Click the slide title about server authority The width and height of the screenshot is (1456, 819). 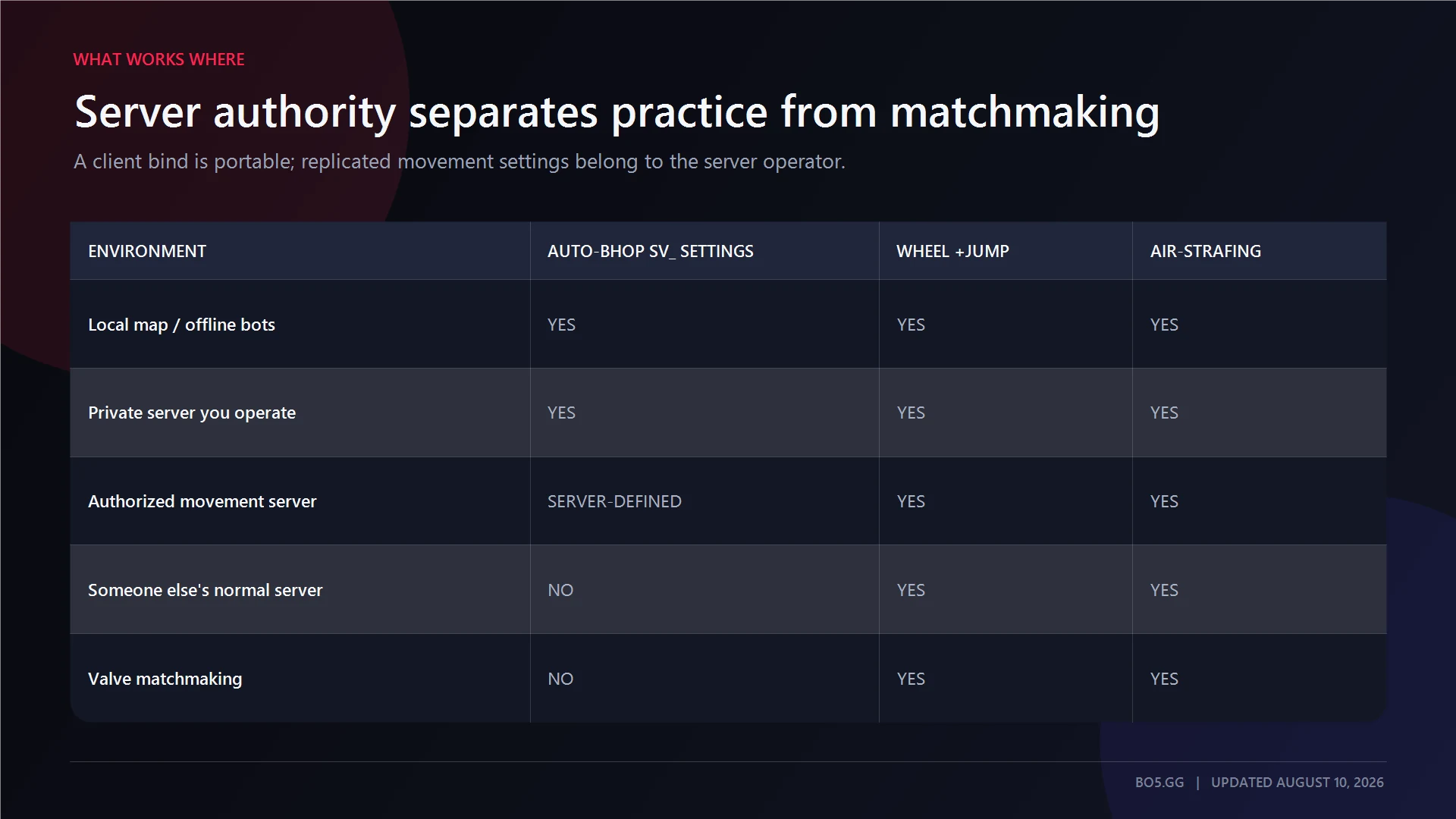tap(617, 112)
